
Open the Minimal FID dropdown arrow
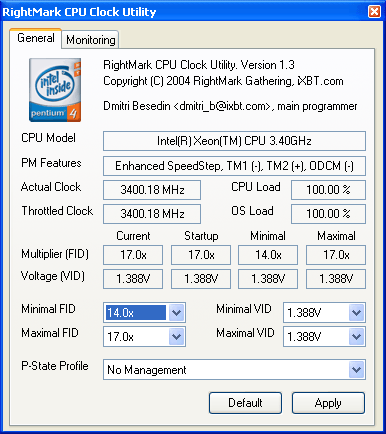tap(176, 313)
